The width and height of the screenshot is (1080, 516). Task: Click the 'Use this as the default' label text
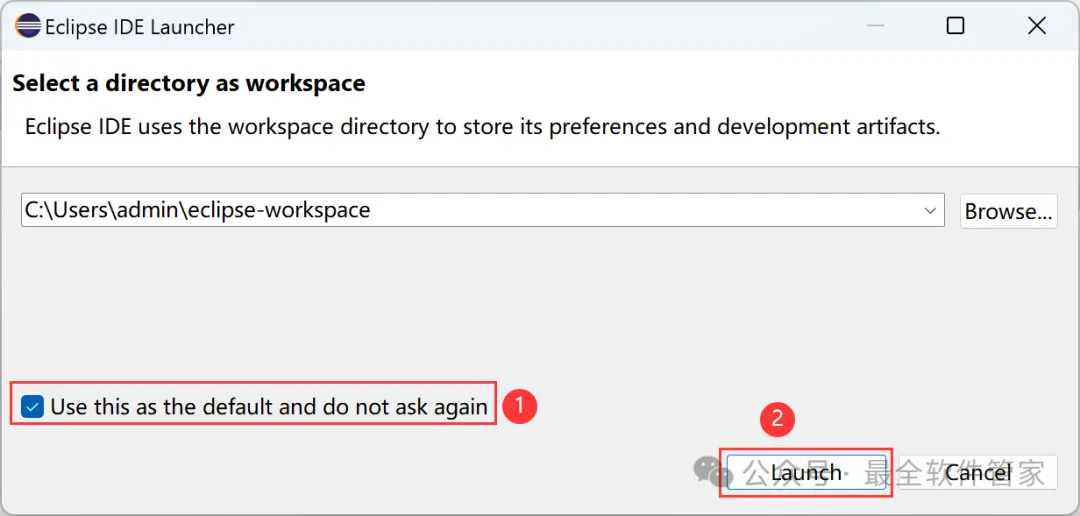click(268, 407)
